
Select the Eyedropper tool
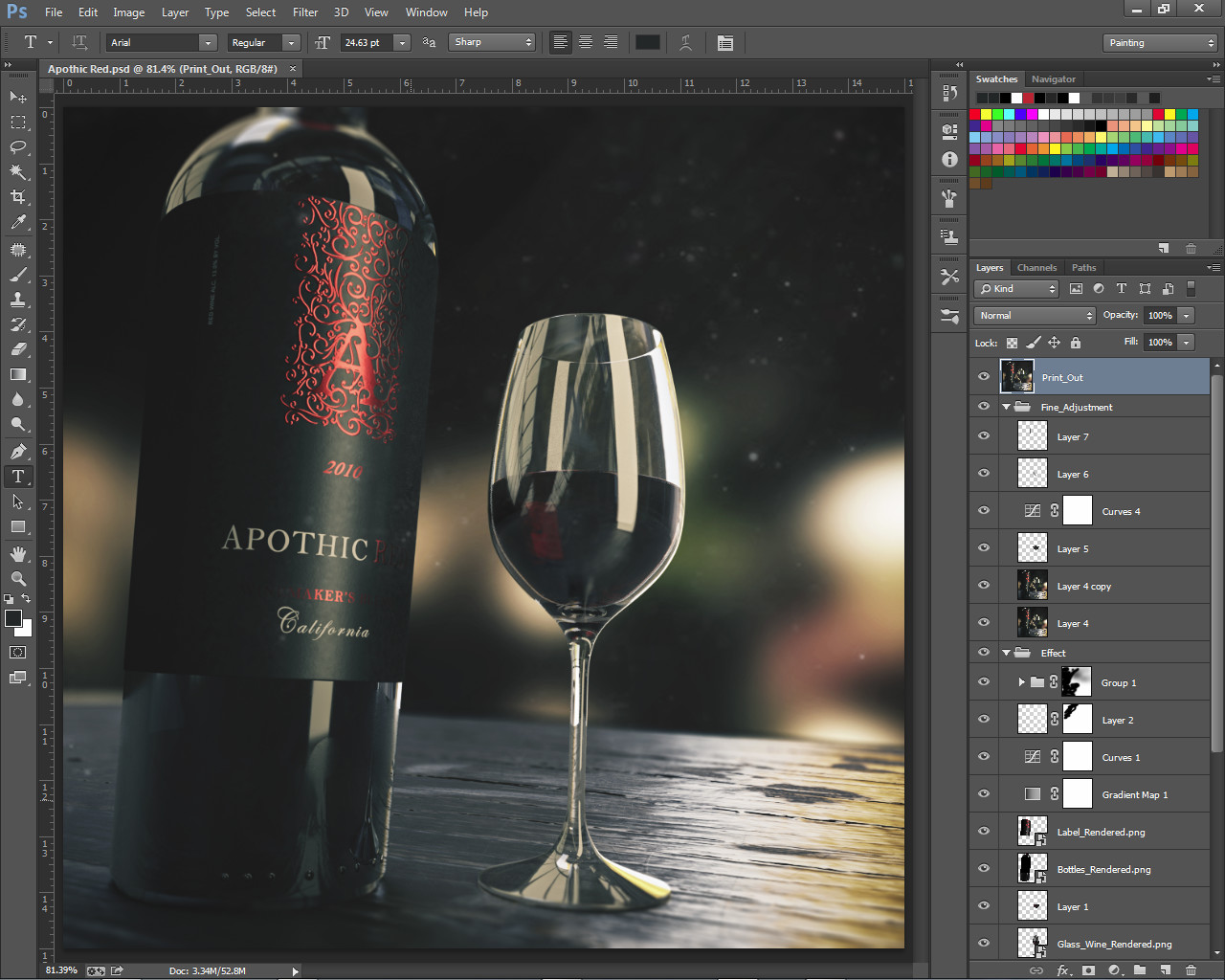(x=18, y=222)
